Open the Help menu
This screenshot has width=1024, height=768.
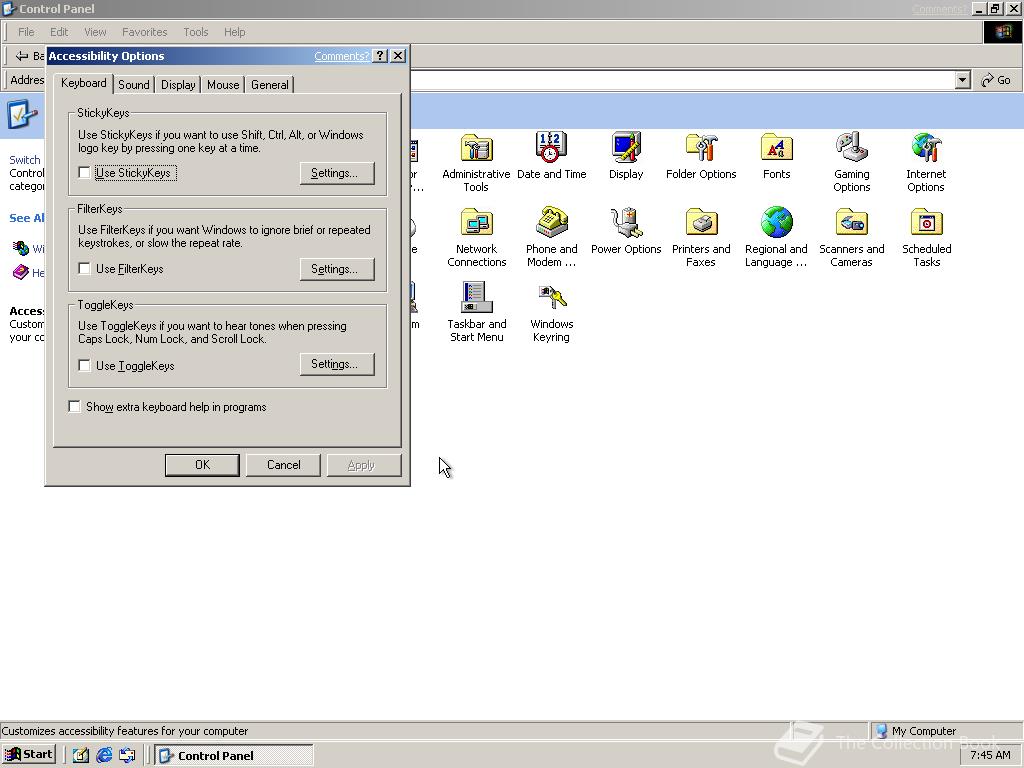[234, 32]
